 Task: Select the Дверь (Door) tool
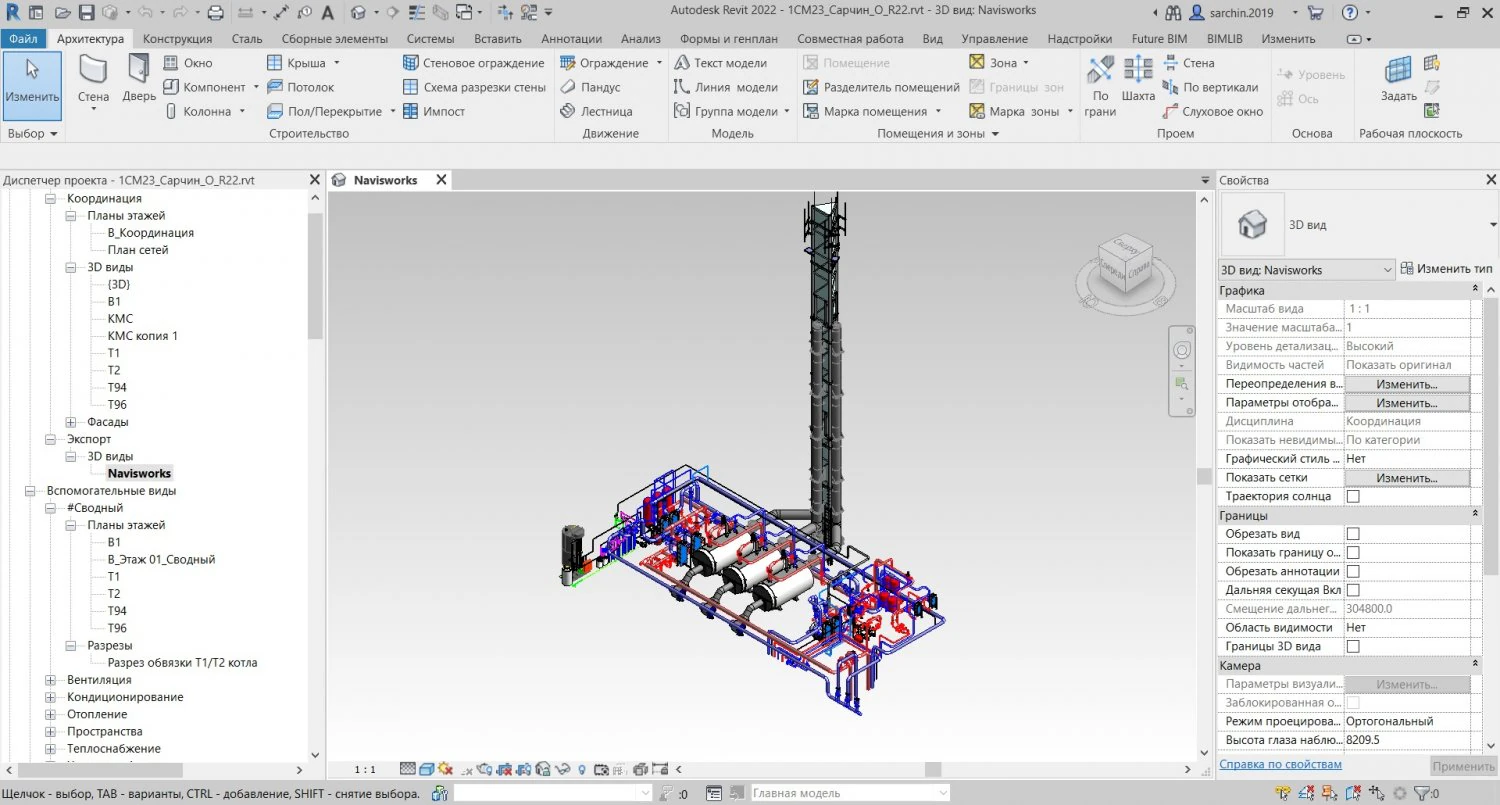[x=139, y=80]
